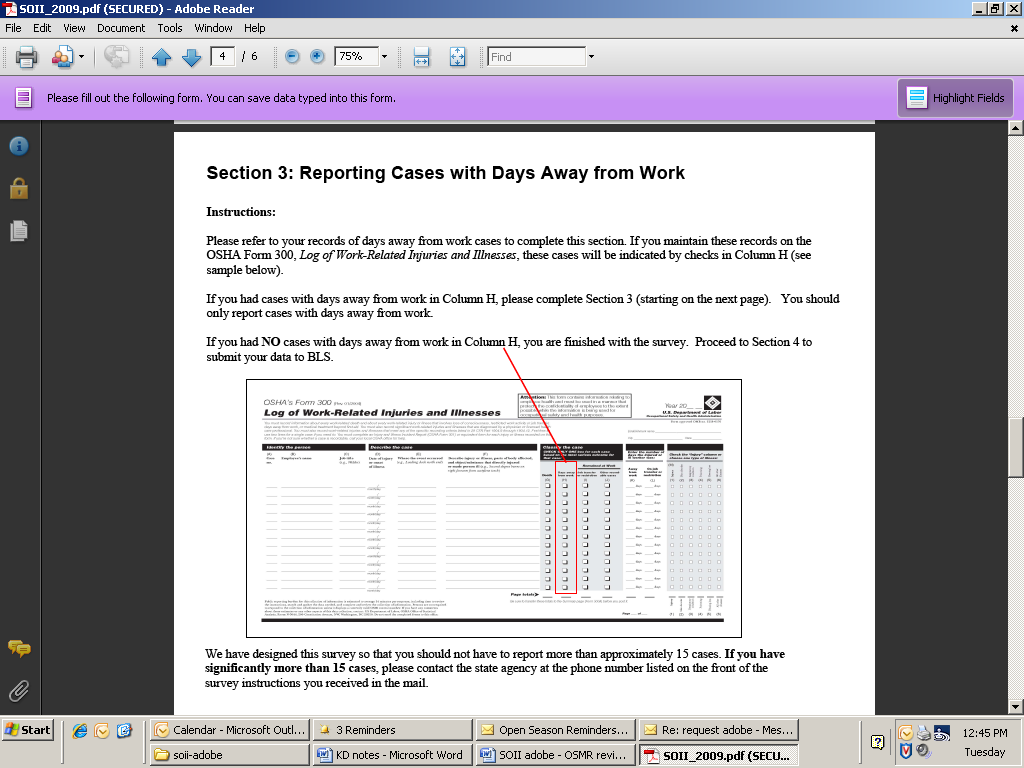Screen dimensions: 1024x768
Task: Click into the Find search box
Action: [537, 57]
